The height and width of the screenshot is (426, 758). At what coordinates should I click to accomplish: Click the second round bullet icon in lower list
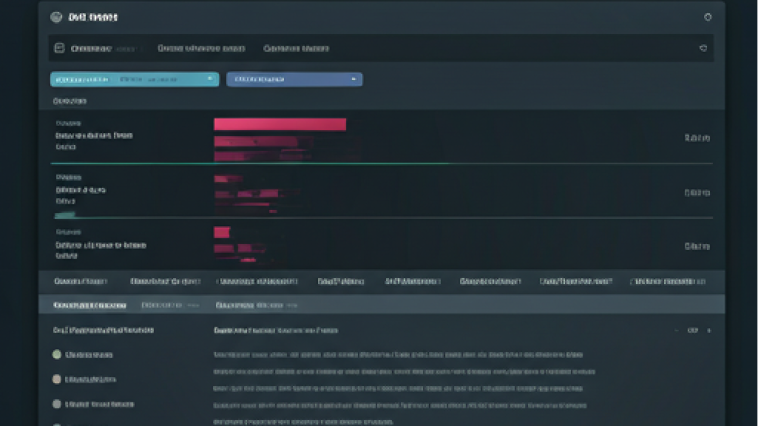click(57, 379)
